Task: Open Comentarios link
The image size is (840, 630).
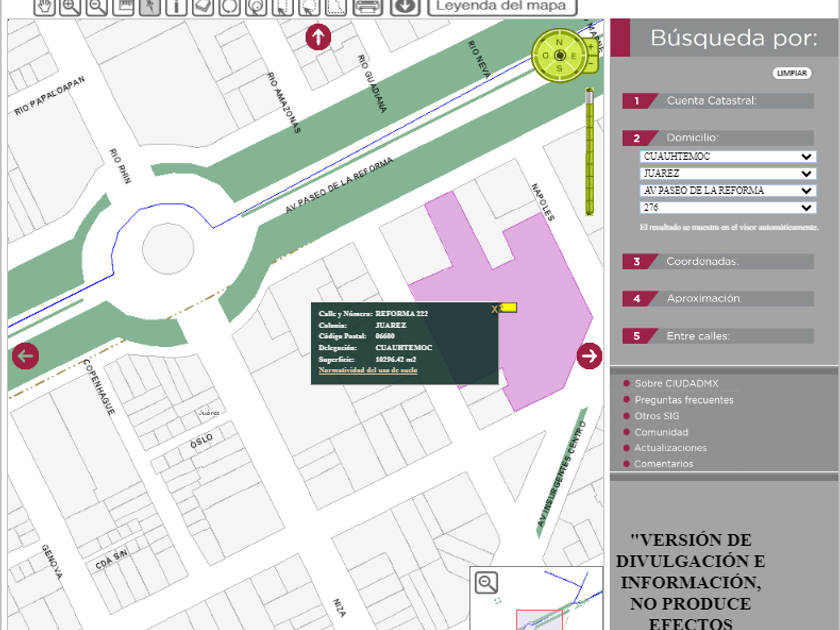Action: point(664,464)
